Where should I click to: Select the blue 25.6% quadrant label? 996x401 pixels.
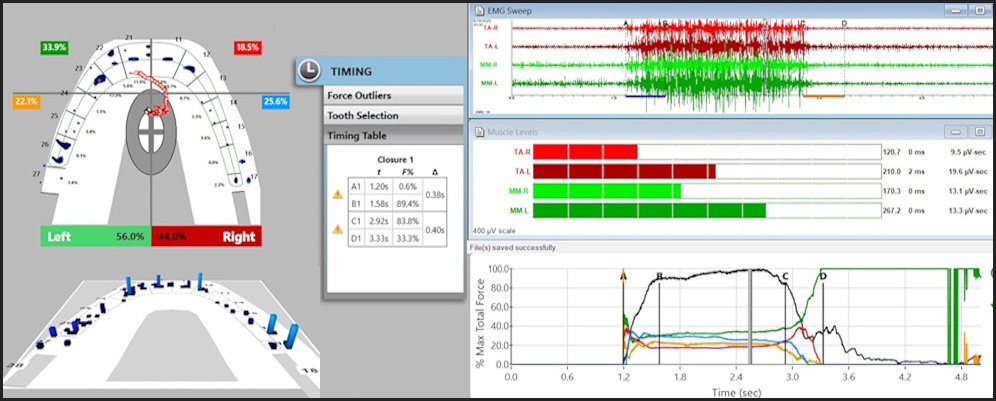pyautogui.click(x=276, y=101)
